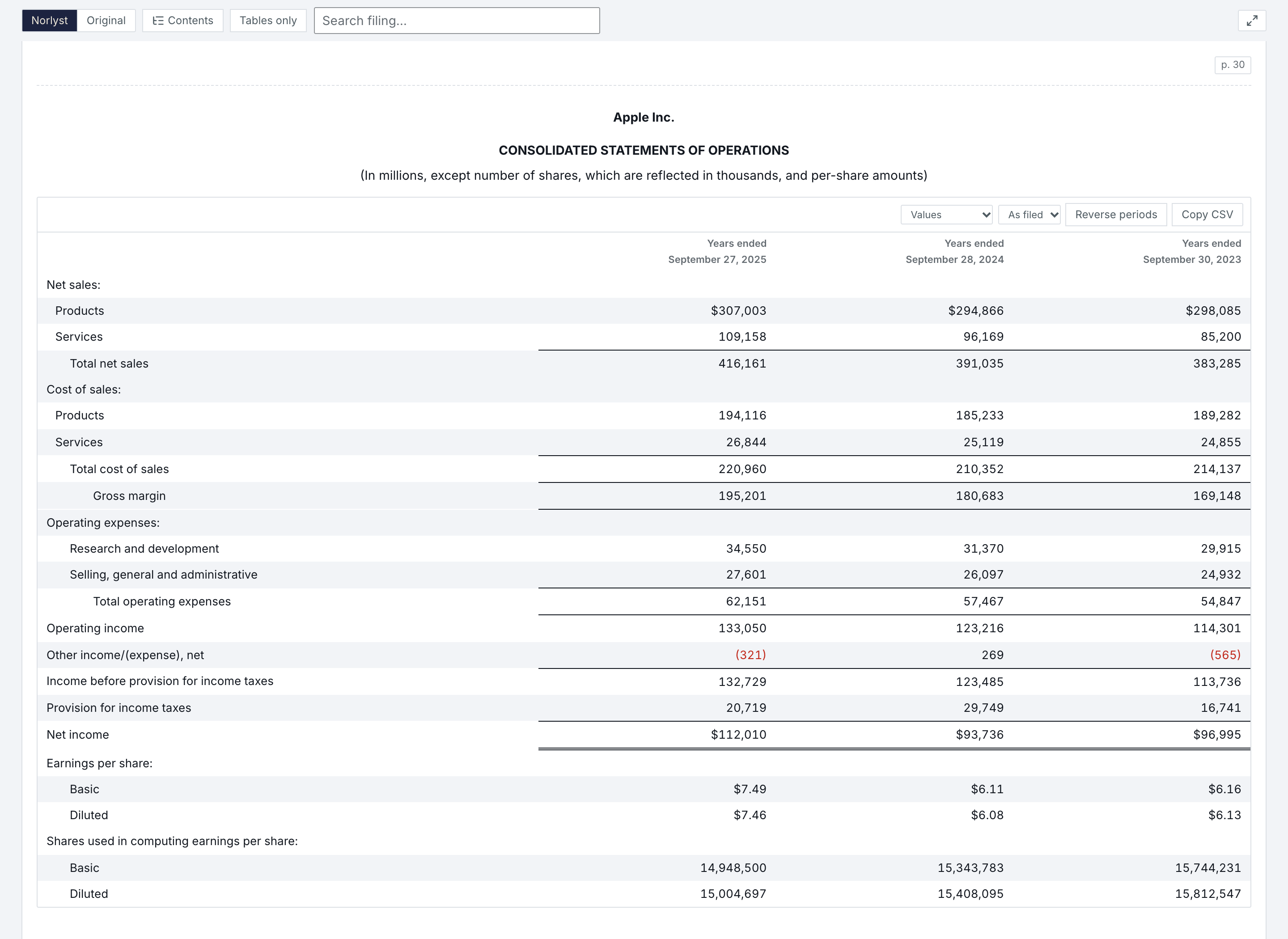Image resolution: width=1288 pixels, height=939 pixels.
Task: Click the Total net sales row label
Action: (109, 364)
